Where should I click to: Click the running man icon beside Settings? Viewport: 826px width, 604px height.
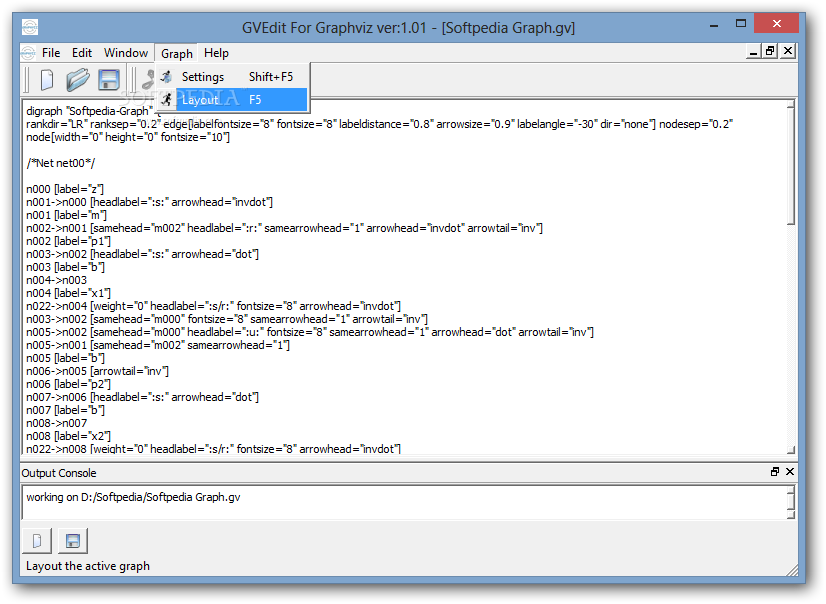pyautogui.click(x=166, y=77)
